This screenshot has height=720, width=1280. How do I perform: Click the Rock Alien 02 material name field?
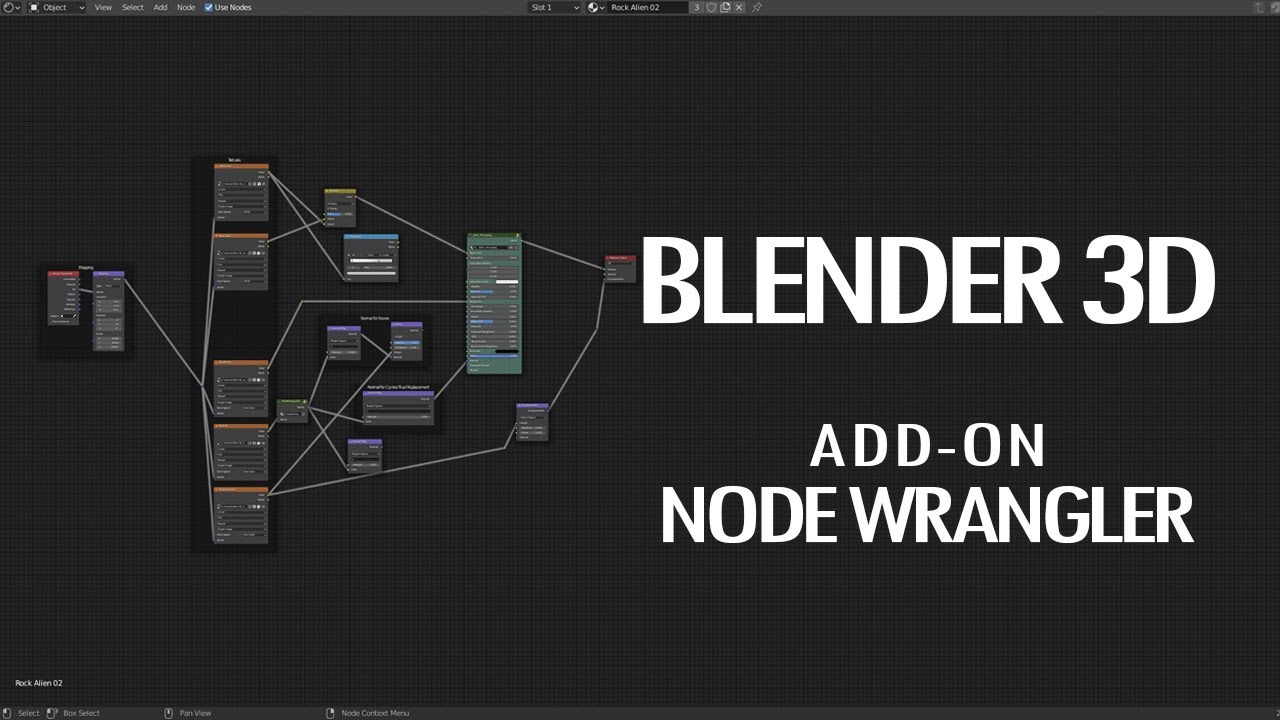coord(648,7)
